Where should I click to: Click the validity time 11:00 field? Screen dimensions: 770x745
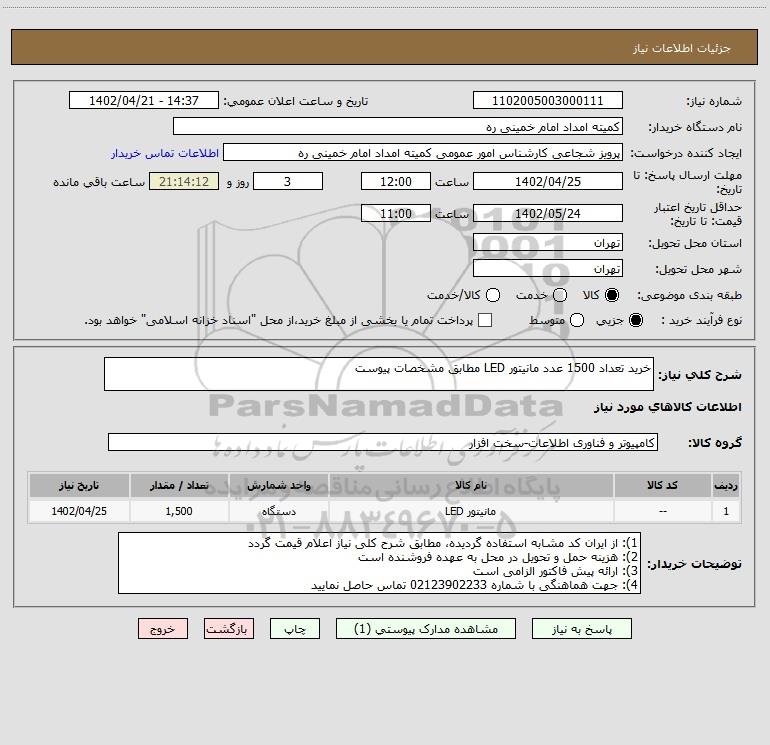396,213
